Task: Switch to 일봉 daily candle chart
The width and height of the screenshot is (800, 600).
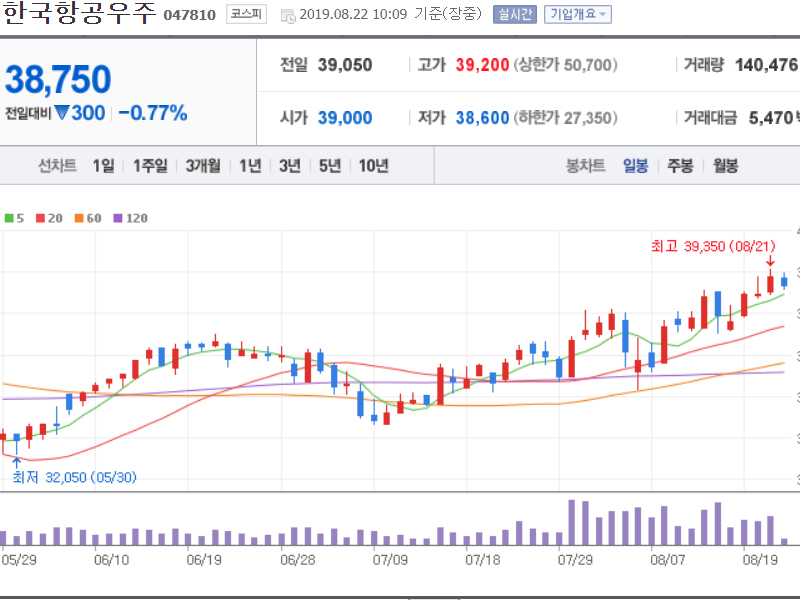Action: [635, 166]
